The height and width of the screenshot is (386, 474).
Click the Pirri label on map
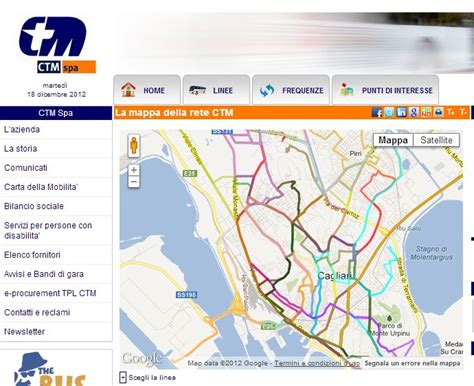pyautogui.click(x=355, y=154)
